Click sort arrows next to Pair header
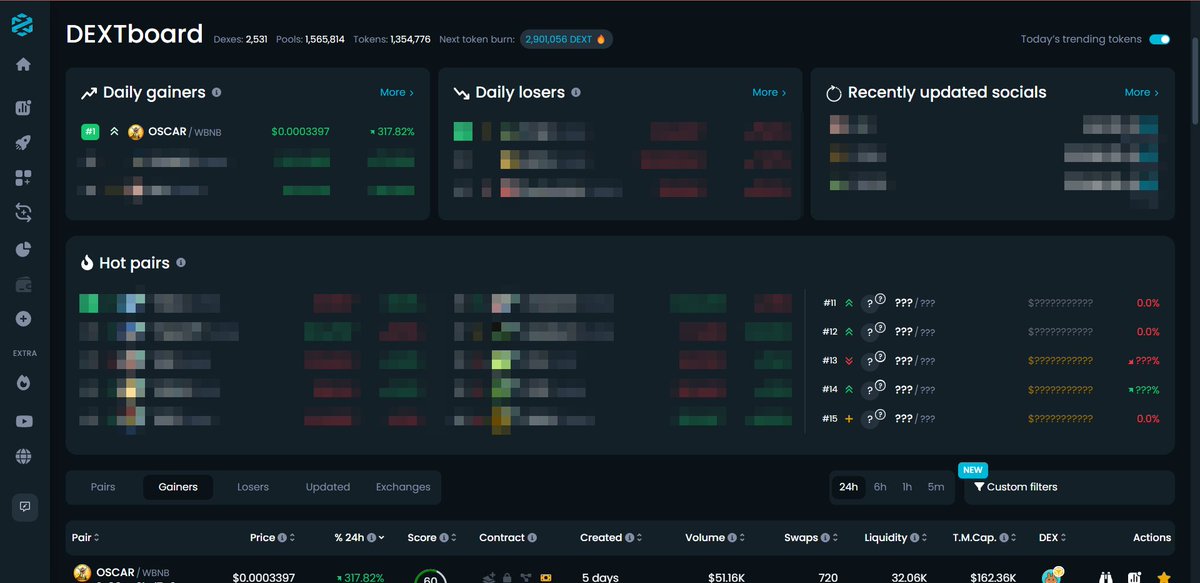Screen dimensions: 1200x583 [x=97, y=538]
